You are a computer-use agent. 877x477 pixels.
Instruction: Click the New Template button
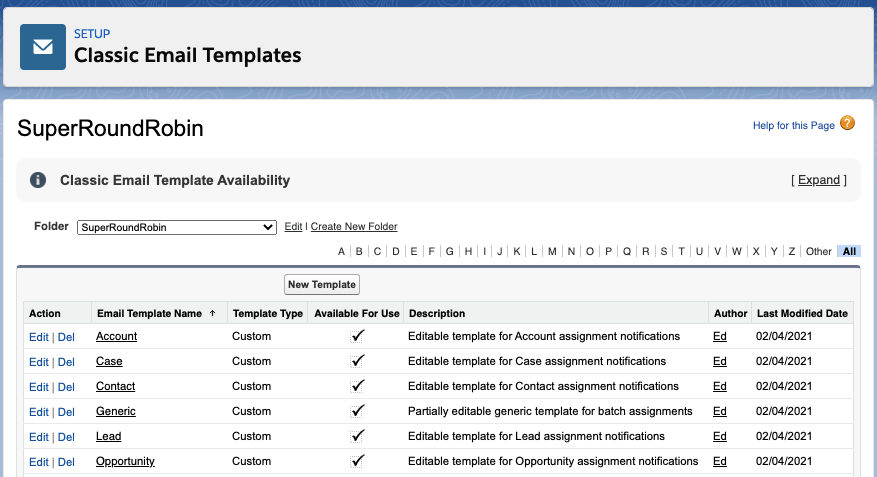[x=322, y=285]
